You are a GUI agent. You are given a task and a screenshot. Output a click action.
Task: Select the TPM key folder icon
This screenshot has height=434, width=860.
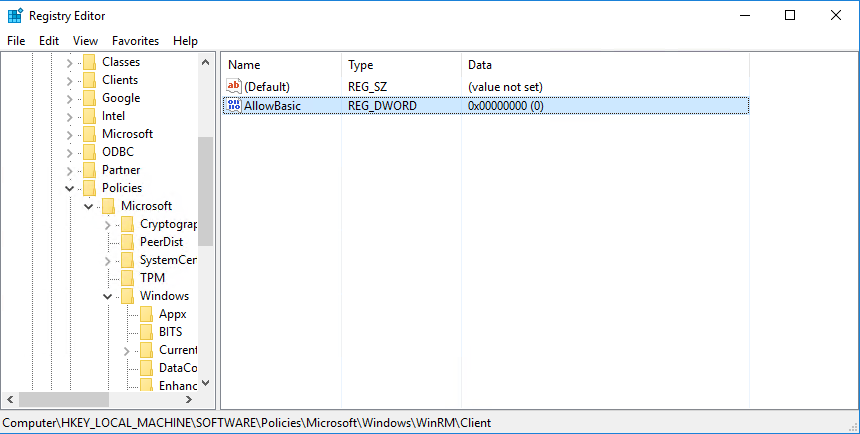click(127, 278)
